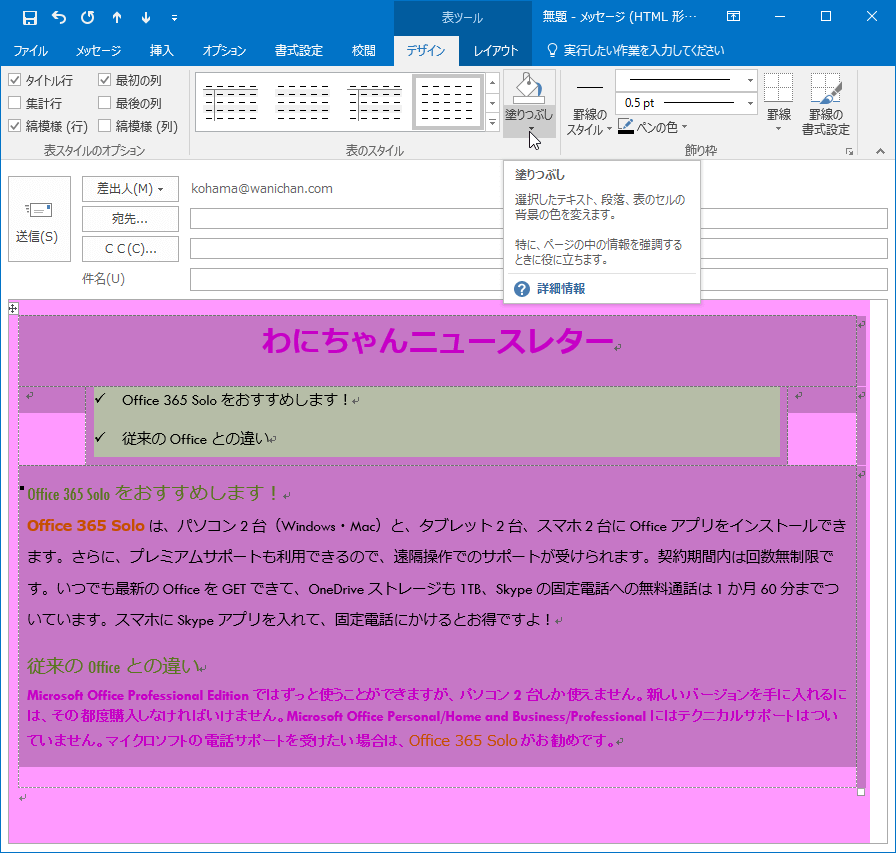Enable the 縞模様 (列) checkbox
This screenshot has height=853, width=896.
[104, 126]
